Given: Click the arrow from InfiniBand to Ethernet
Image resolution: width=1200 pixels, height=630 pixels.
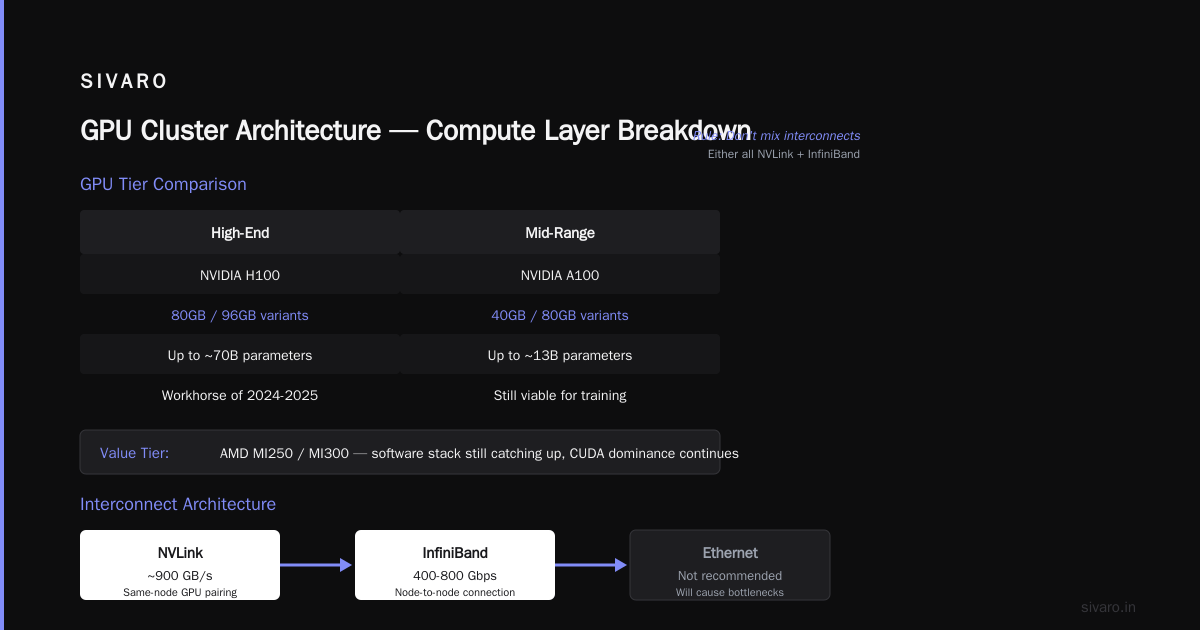Looking at the screenshot, I should 592,565.
